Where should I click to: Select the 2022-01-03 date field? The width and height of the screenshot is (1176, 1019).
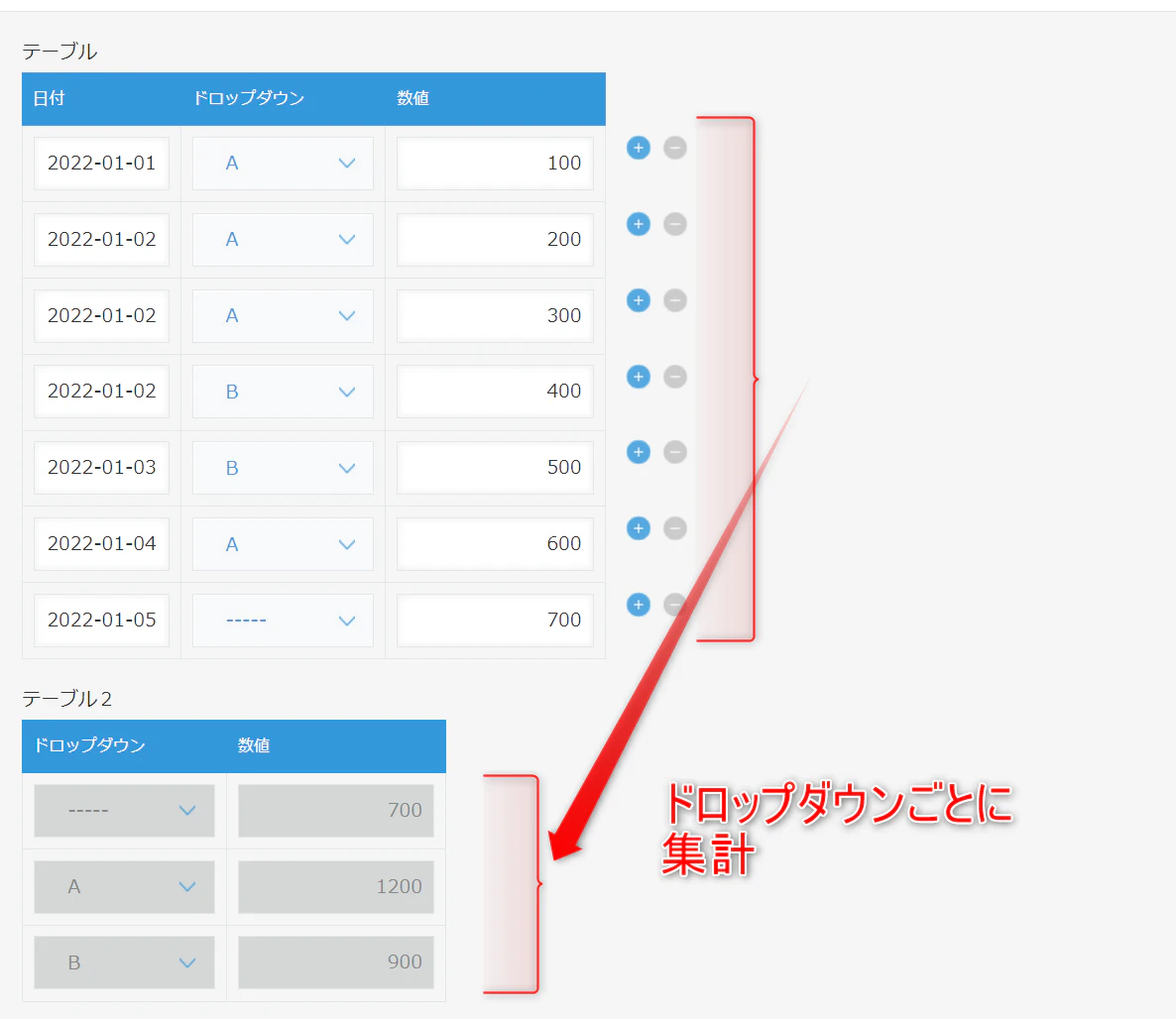(x=101, y=468)
